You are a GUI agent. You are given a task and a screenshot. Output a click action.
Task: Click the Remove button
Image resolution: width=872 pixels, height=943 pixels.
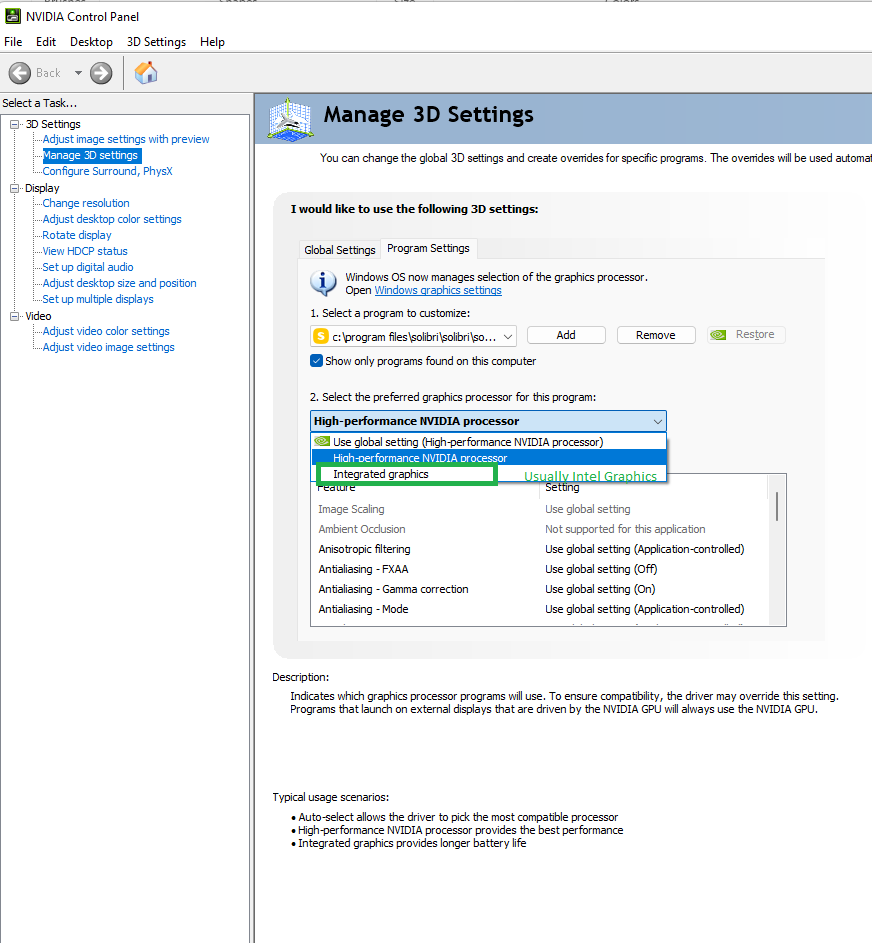[656, 335]
